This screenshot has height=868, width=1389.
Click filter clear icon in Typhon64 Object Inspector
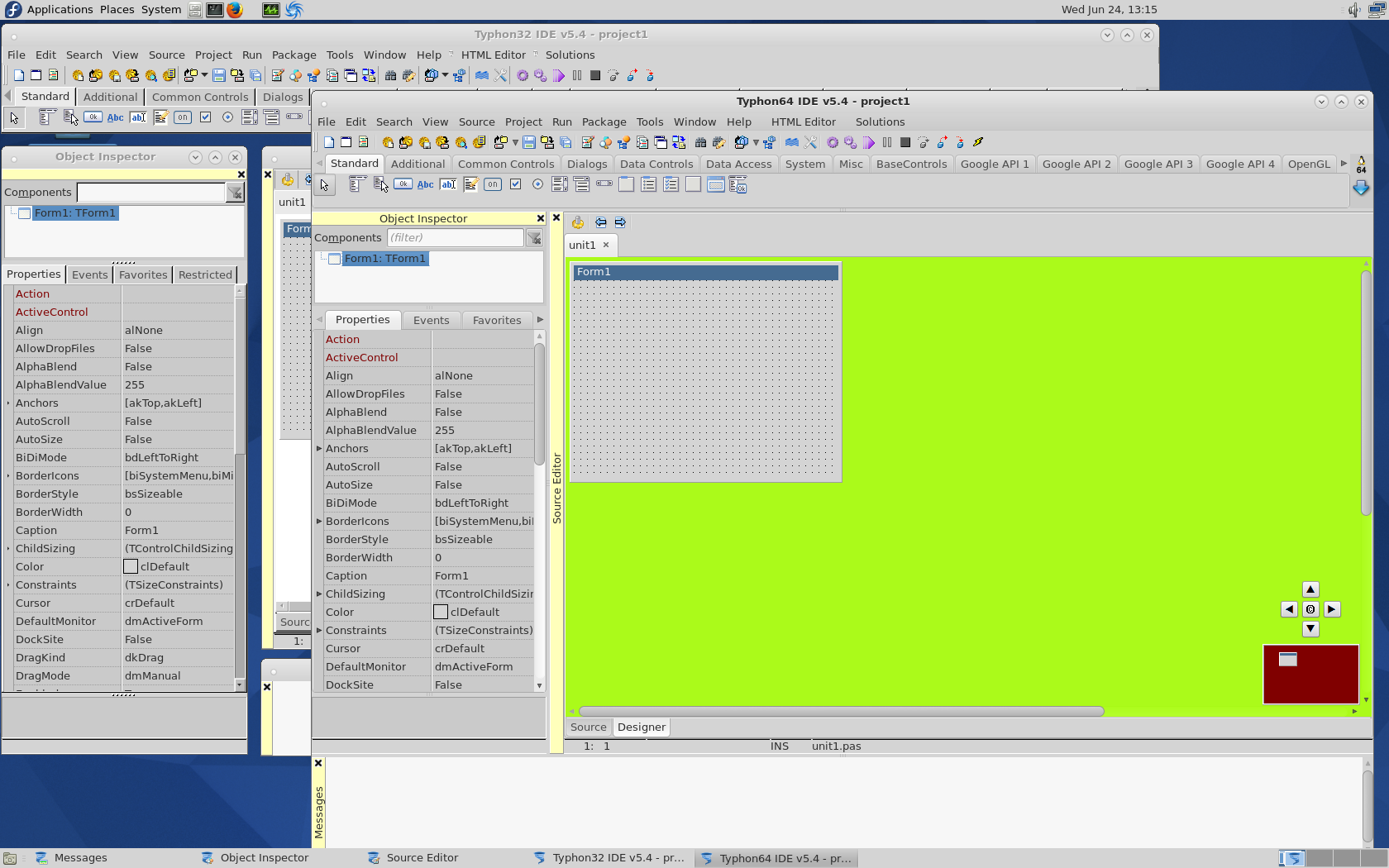(x=535, y=238)
